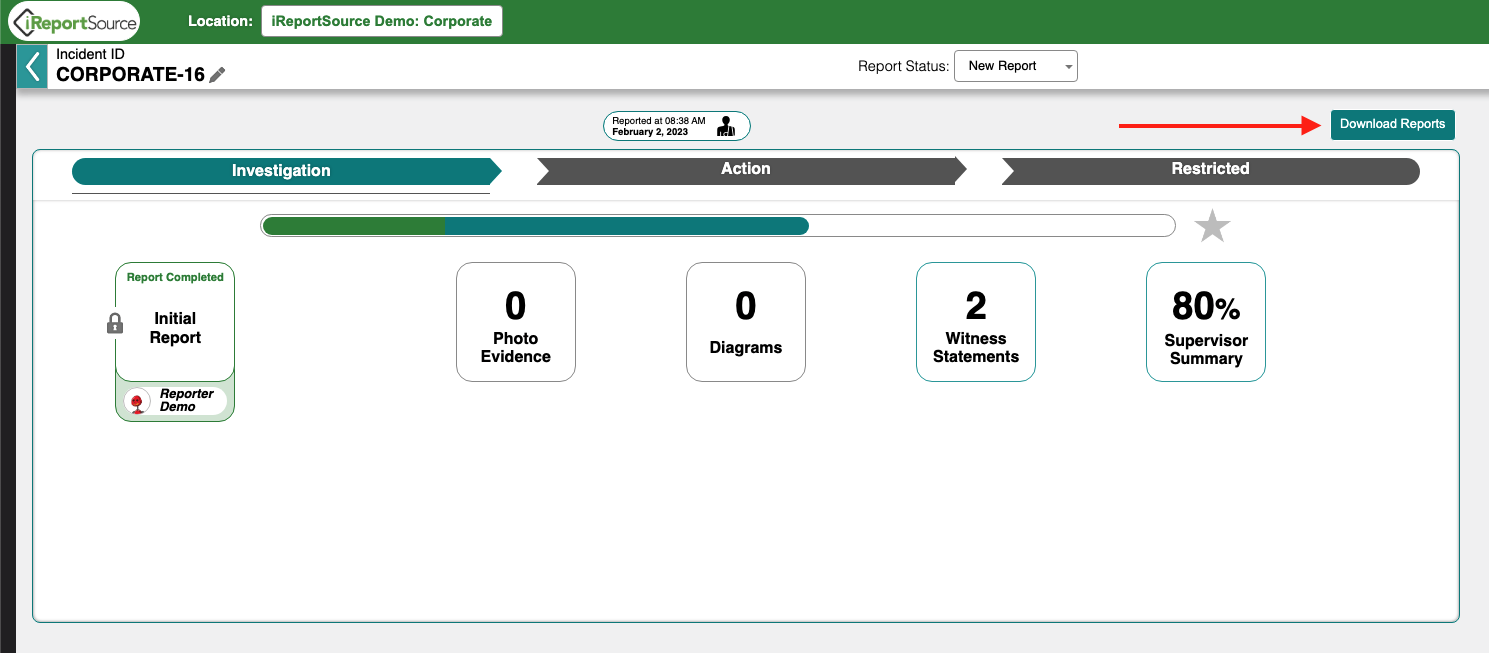Click the iReportSource logo
Image resolution: width=1489 pixels, height=653 pixels.
[74, 22]
